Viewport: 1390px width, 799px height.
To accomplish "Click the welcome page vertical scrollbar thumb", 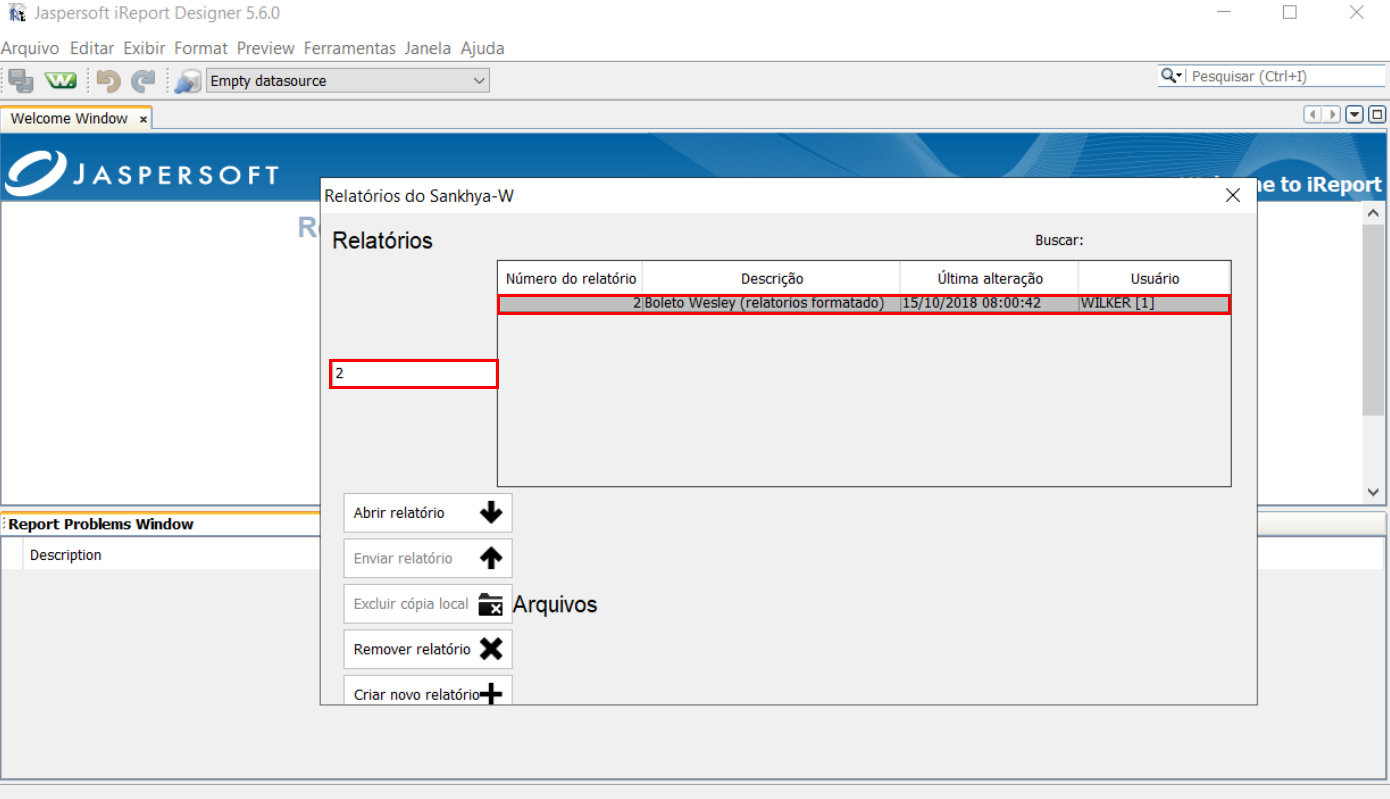I will pos(1373,320).
